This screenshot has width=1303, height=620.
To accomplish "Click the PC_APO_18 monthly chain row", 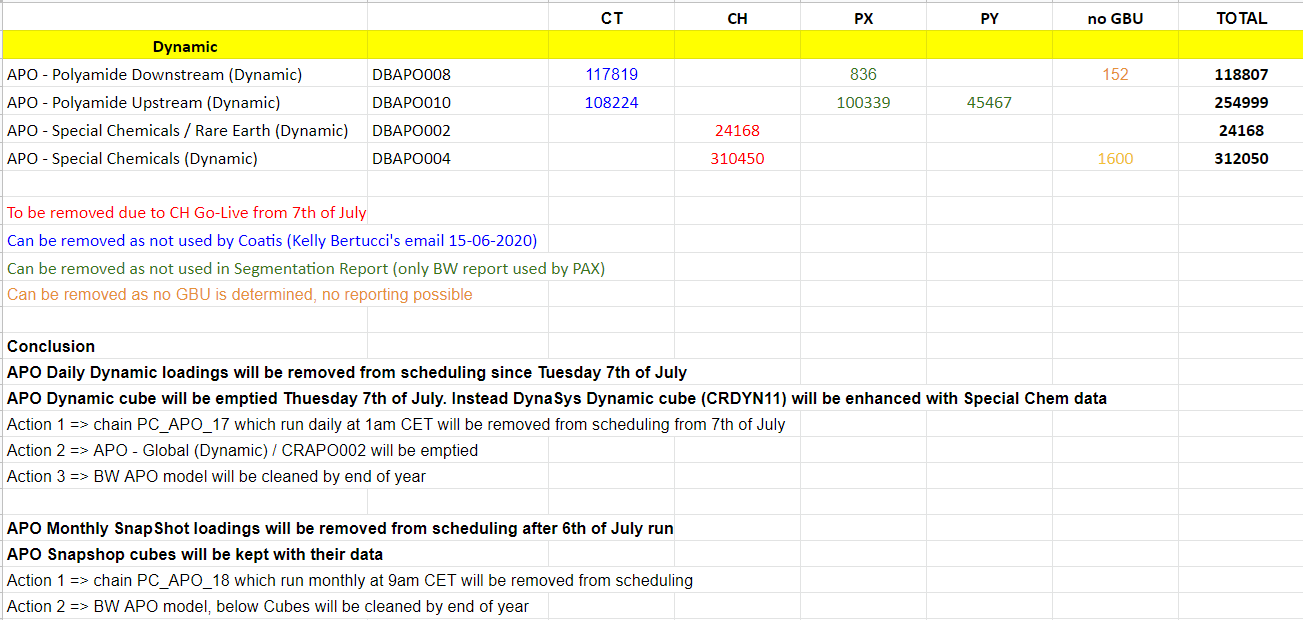I will [x=350, y=580].
